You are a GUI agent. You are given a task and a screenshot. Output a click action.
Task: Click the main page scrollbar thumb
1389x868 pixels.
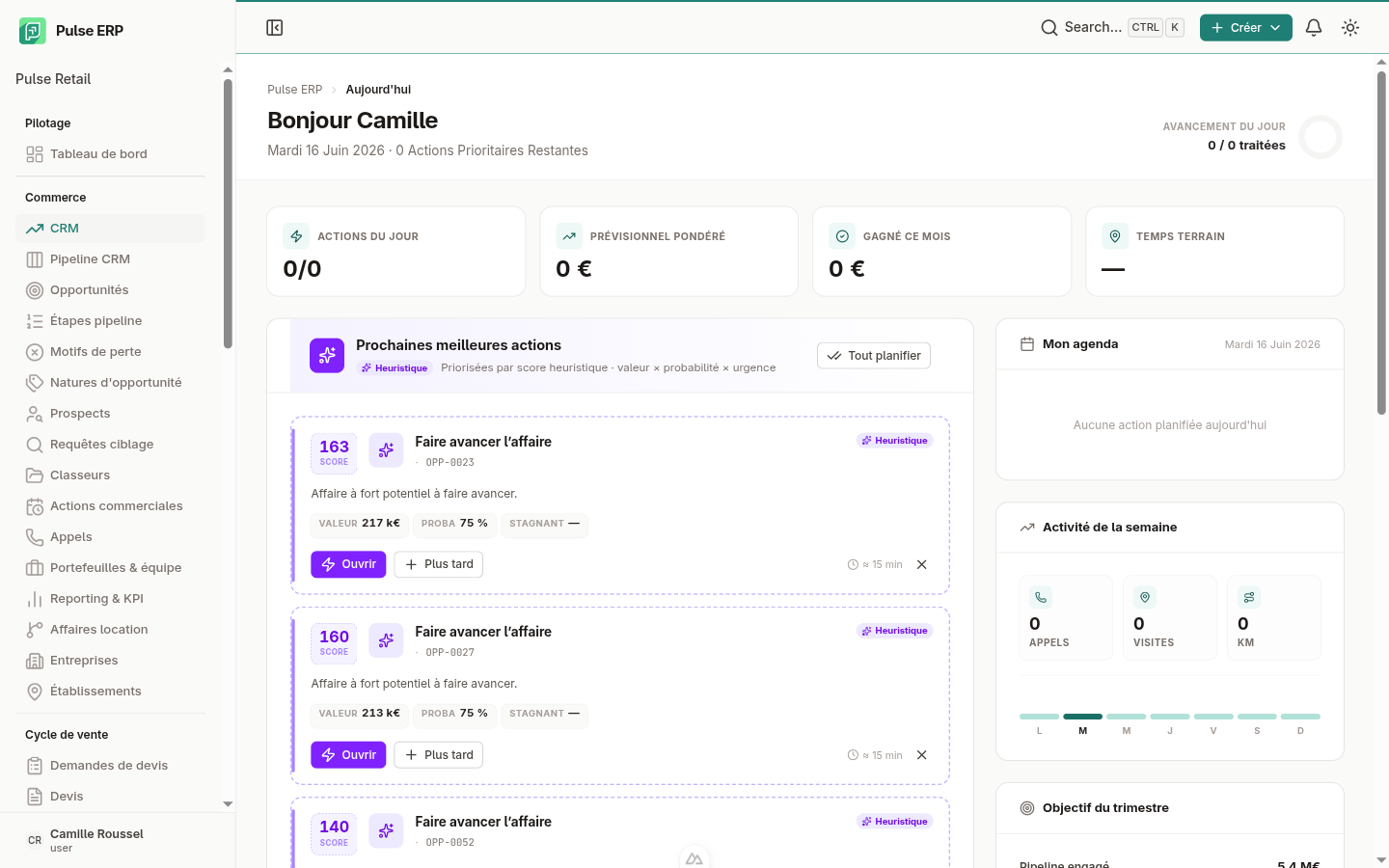point(1381,241)
